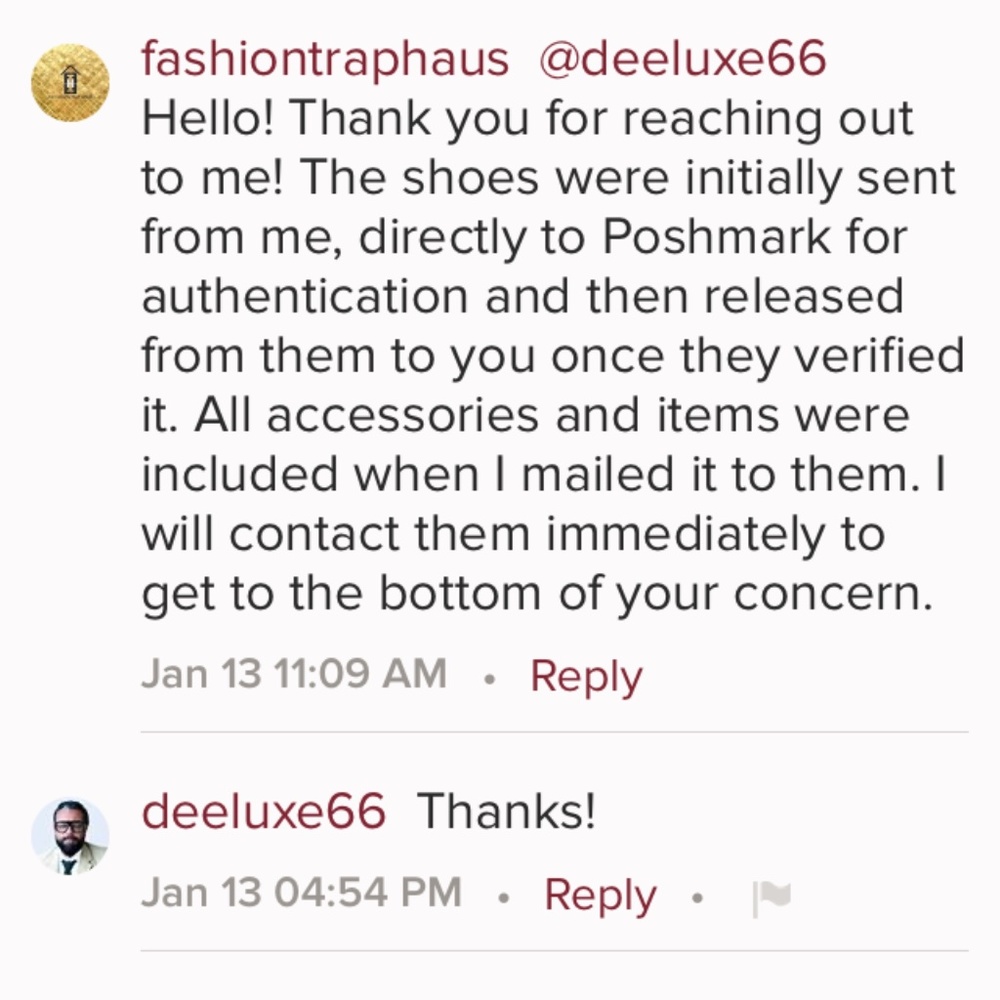Click the flag icon to report deeluxe66's comment

pos(770,895)
